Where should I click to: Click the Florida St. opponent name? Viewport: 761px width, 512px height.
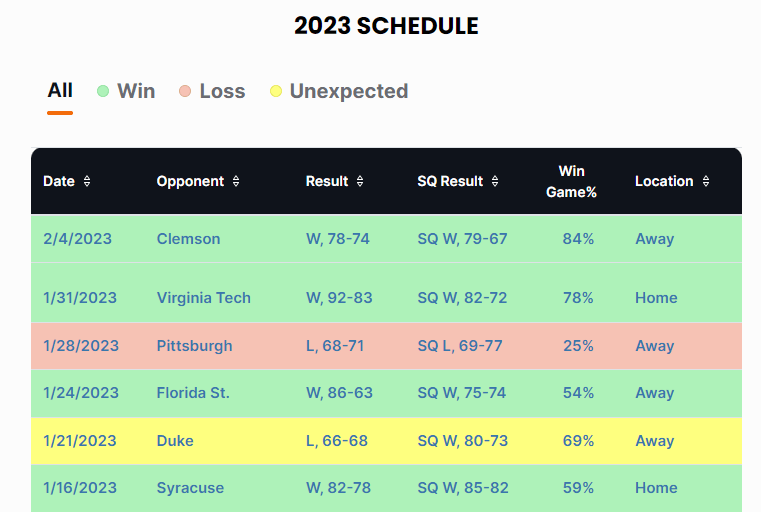pos(193,393)
